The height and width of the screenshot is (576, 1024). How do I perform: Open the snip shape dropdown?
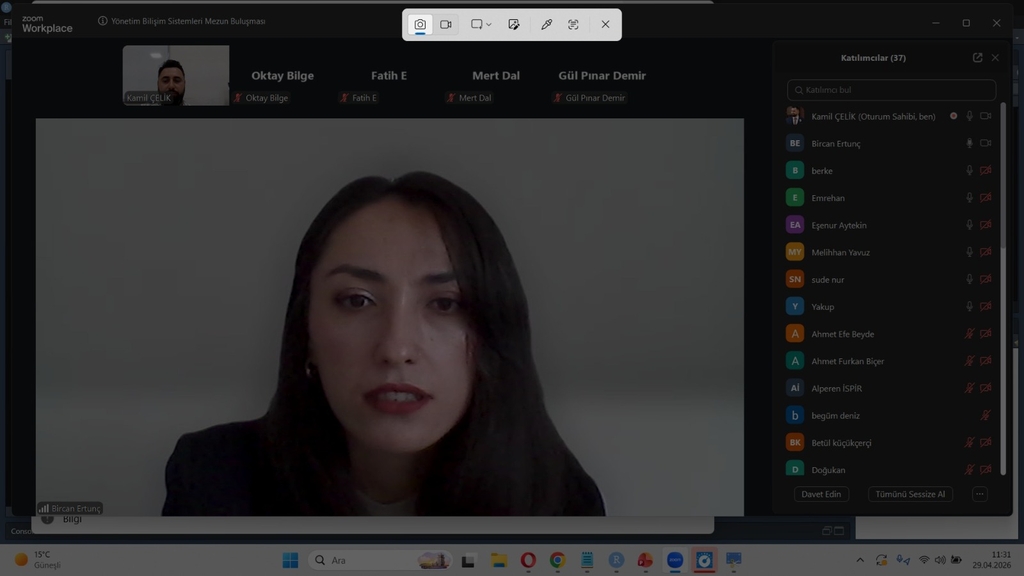point(481,24)
